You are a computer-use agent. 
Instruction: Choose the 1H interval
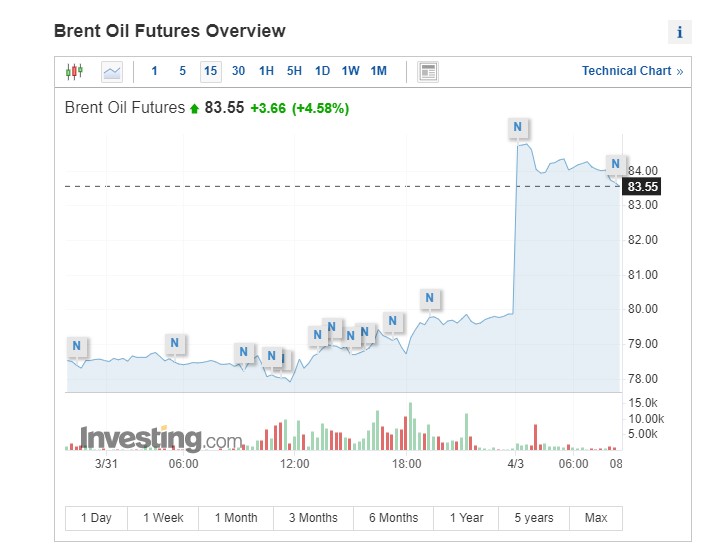coord(266,71)
